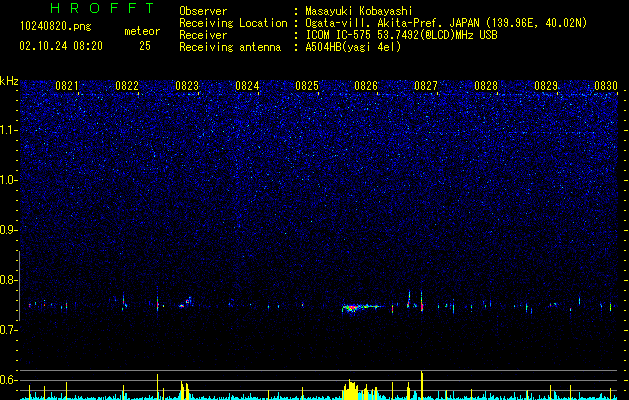Viewport: 629px width, 400px height.
Task: Click the Receiver label
Action: [x=203, y=35]
